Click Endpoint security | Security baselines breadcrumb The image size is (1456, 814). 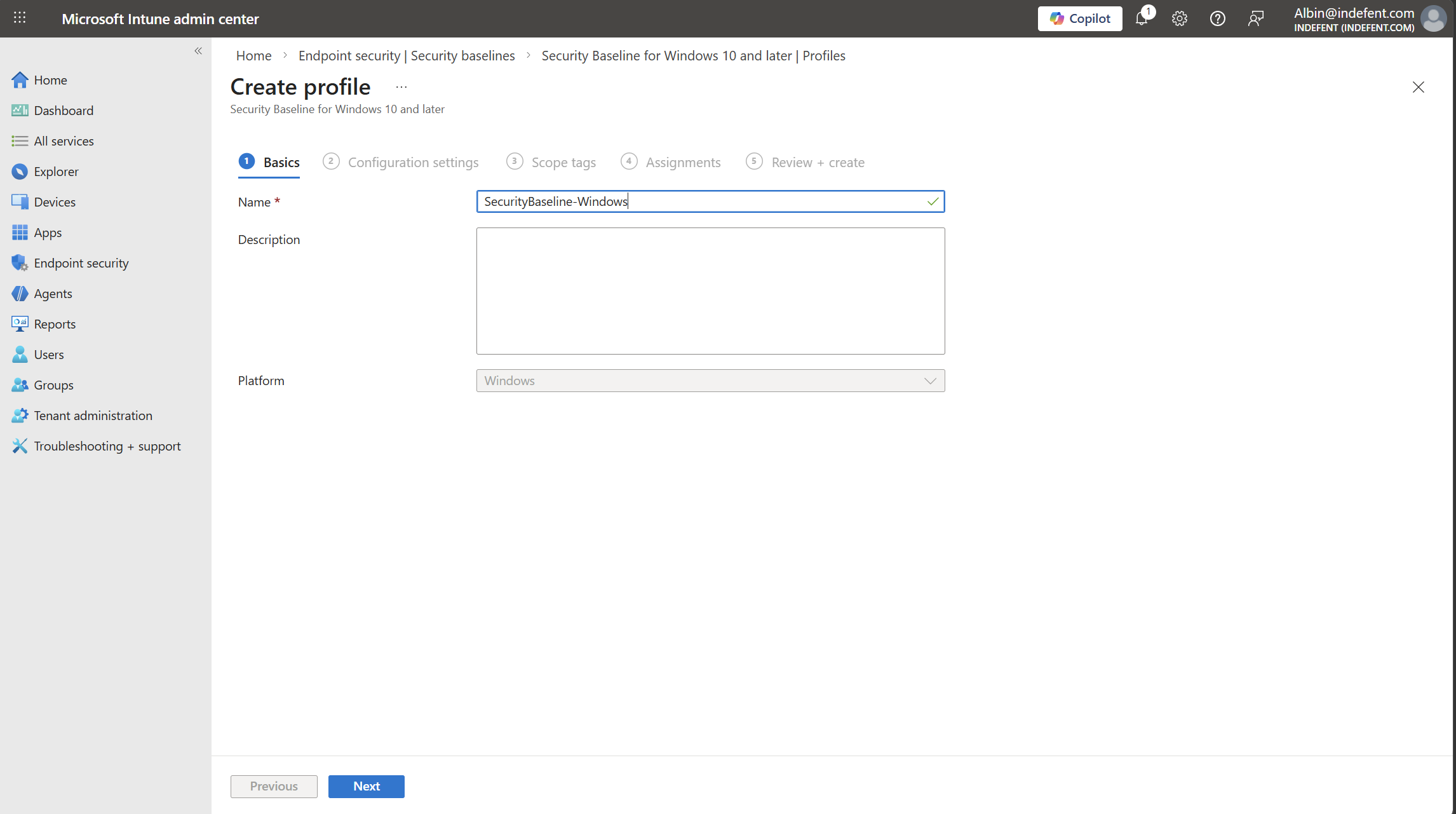click(x=407, y=56)
